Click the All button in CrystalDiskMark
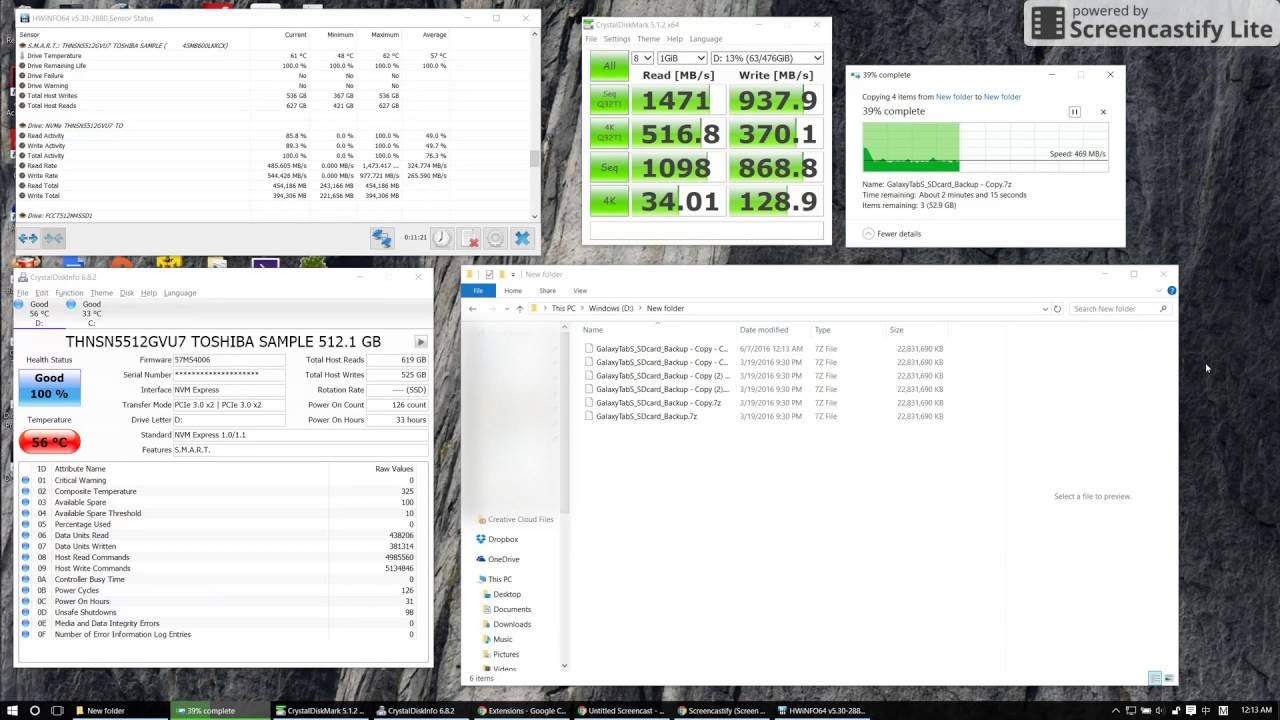The width and height of the screenshot is (1280, 720). click(x=609, y=66)
